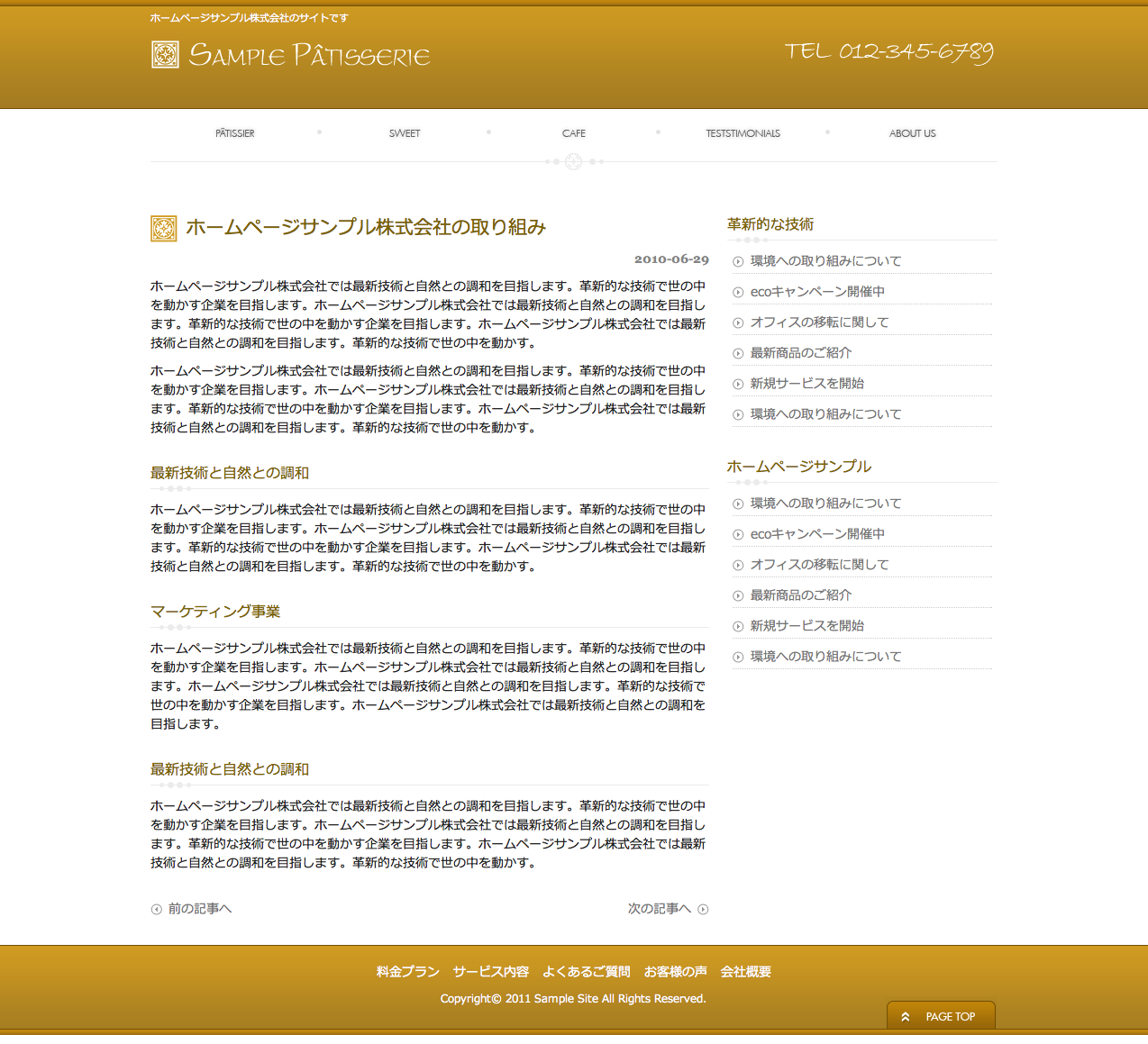Click the Sample Pâtisserie logo emblem icon
The width and height of the screenshot is (1148, 1044).
point(165,55)
